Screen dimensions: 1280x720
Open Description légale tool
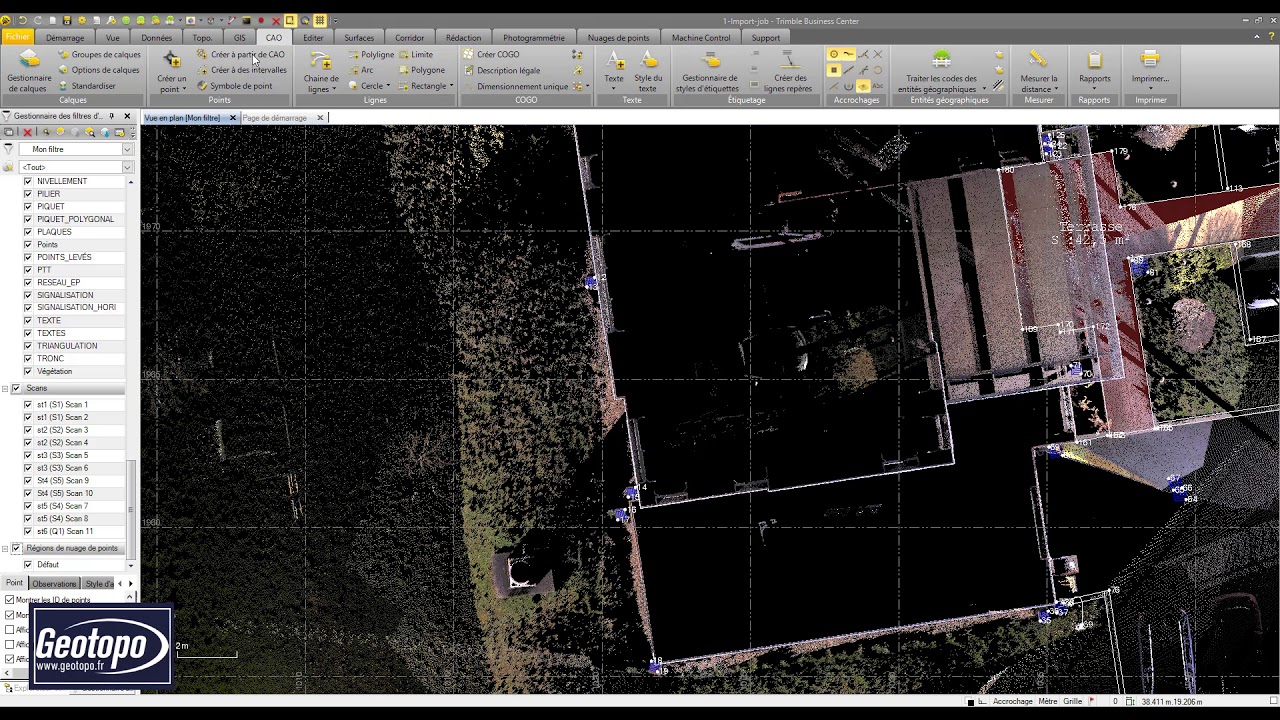click(502, 70)
